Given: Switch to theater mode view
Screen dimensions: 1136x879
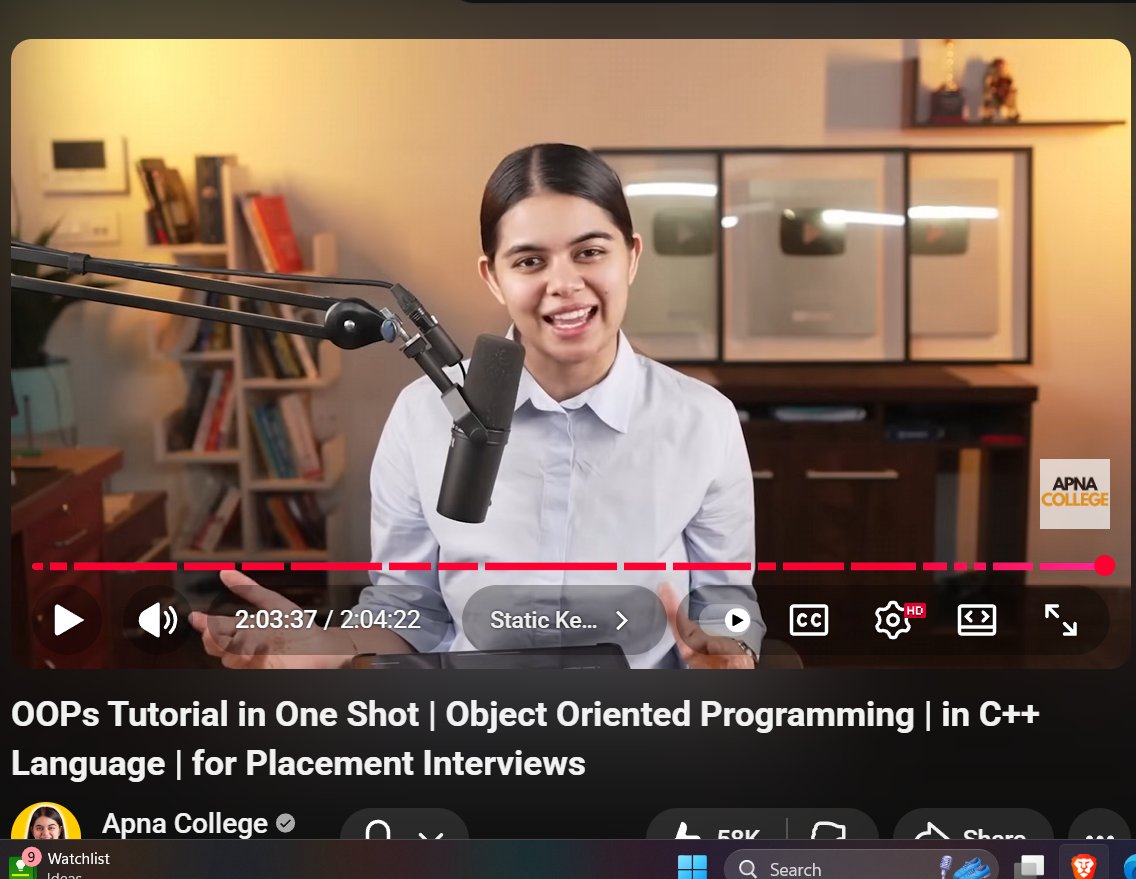Looking at the screenshot, I should (x=977, y=620).
